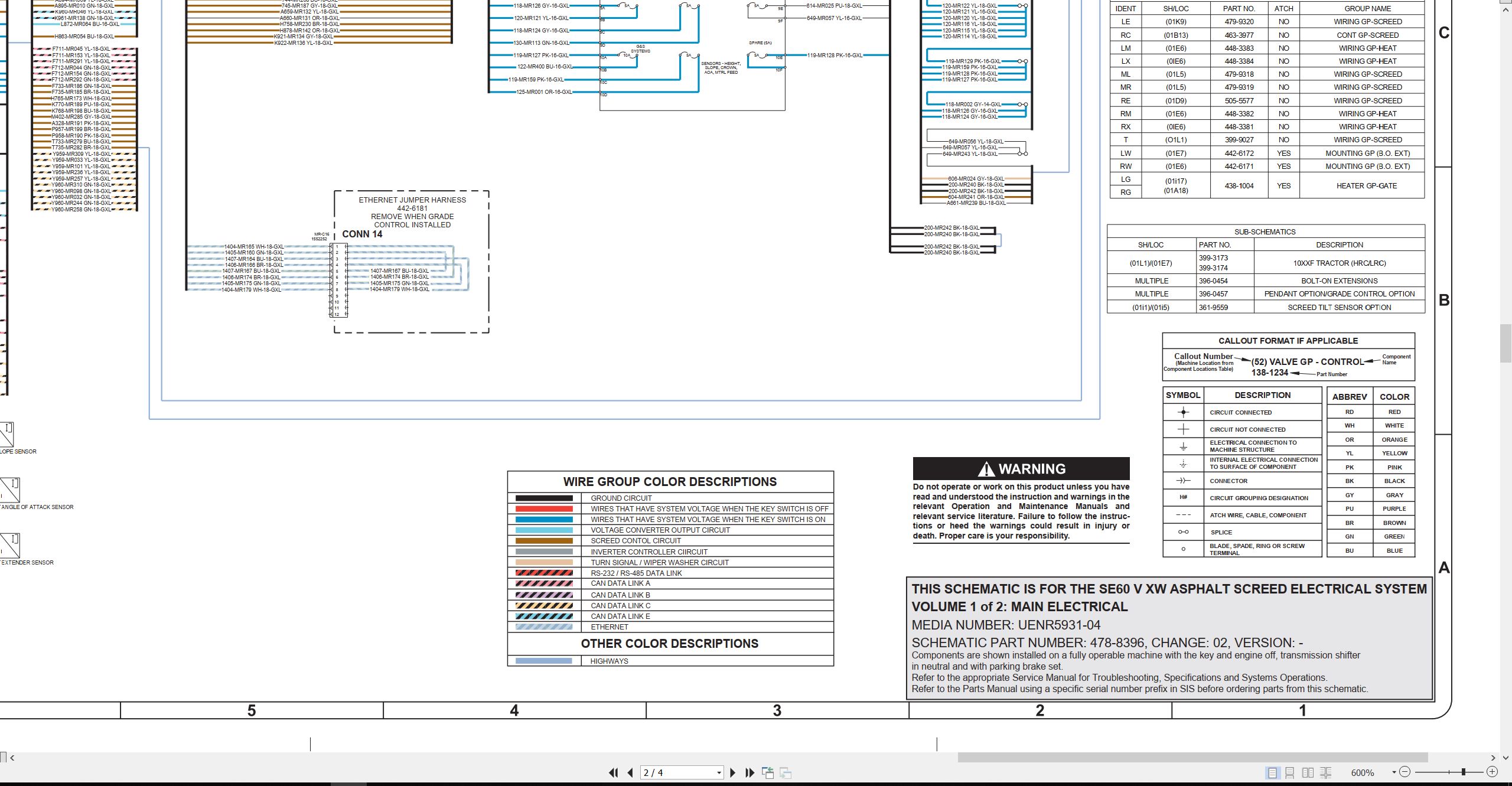Click the CIRCUIT CONNECTED symbol row
This screenshot has height=786, width=1512.
(x=1242, y=412)
